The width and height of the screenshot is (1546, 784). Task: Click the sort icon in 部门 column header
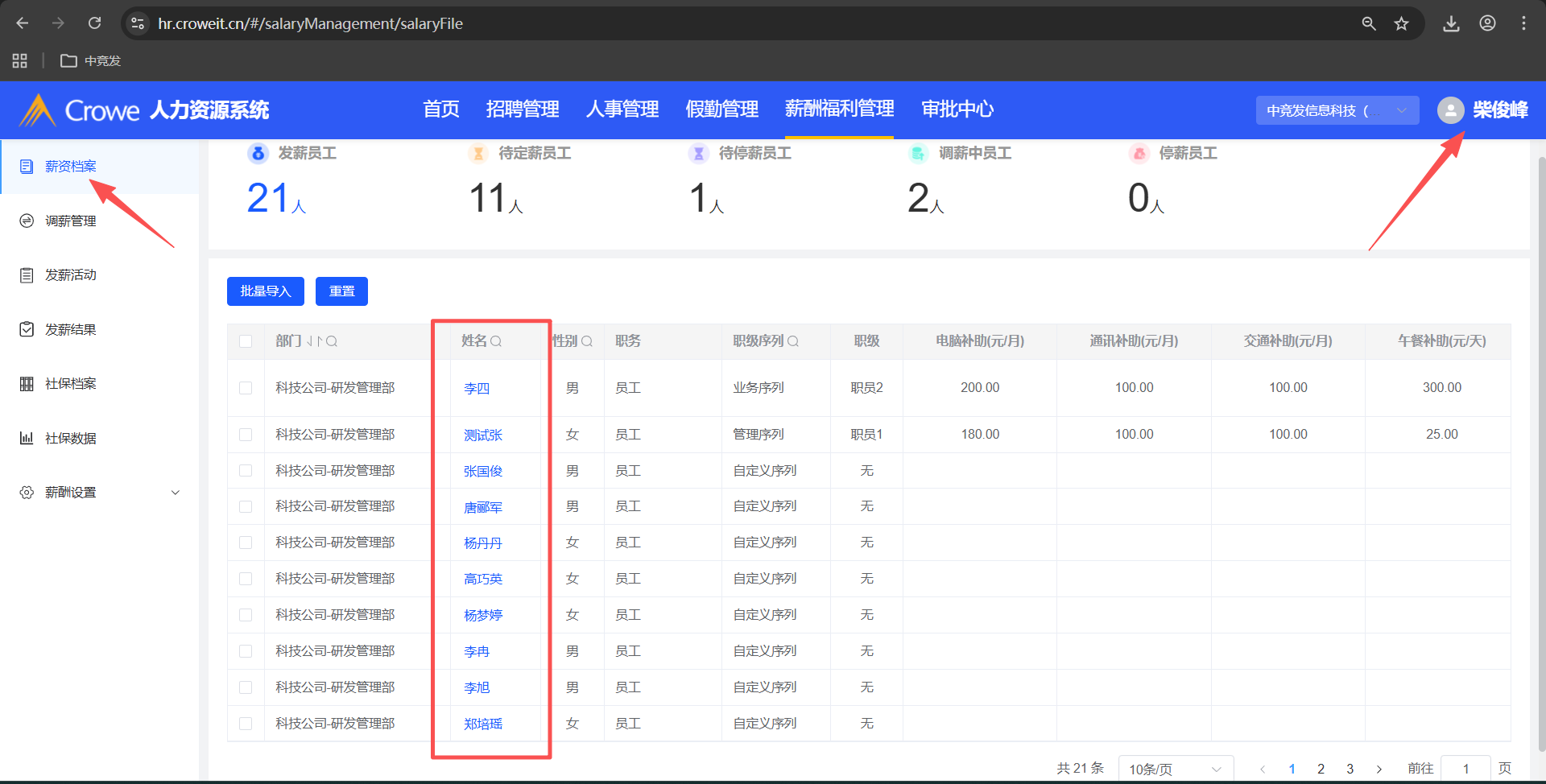[x=314, y=341]
